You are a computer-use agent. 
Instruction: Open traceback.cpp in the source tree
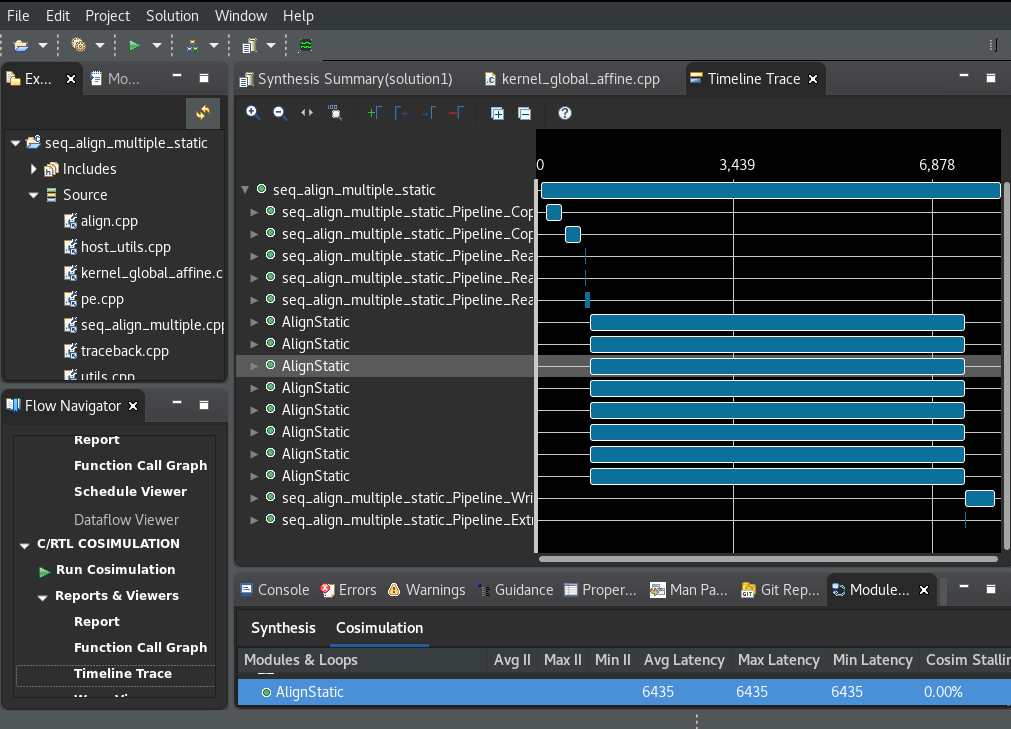[124, 351]
